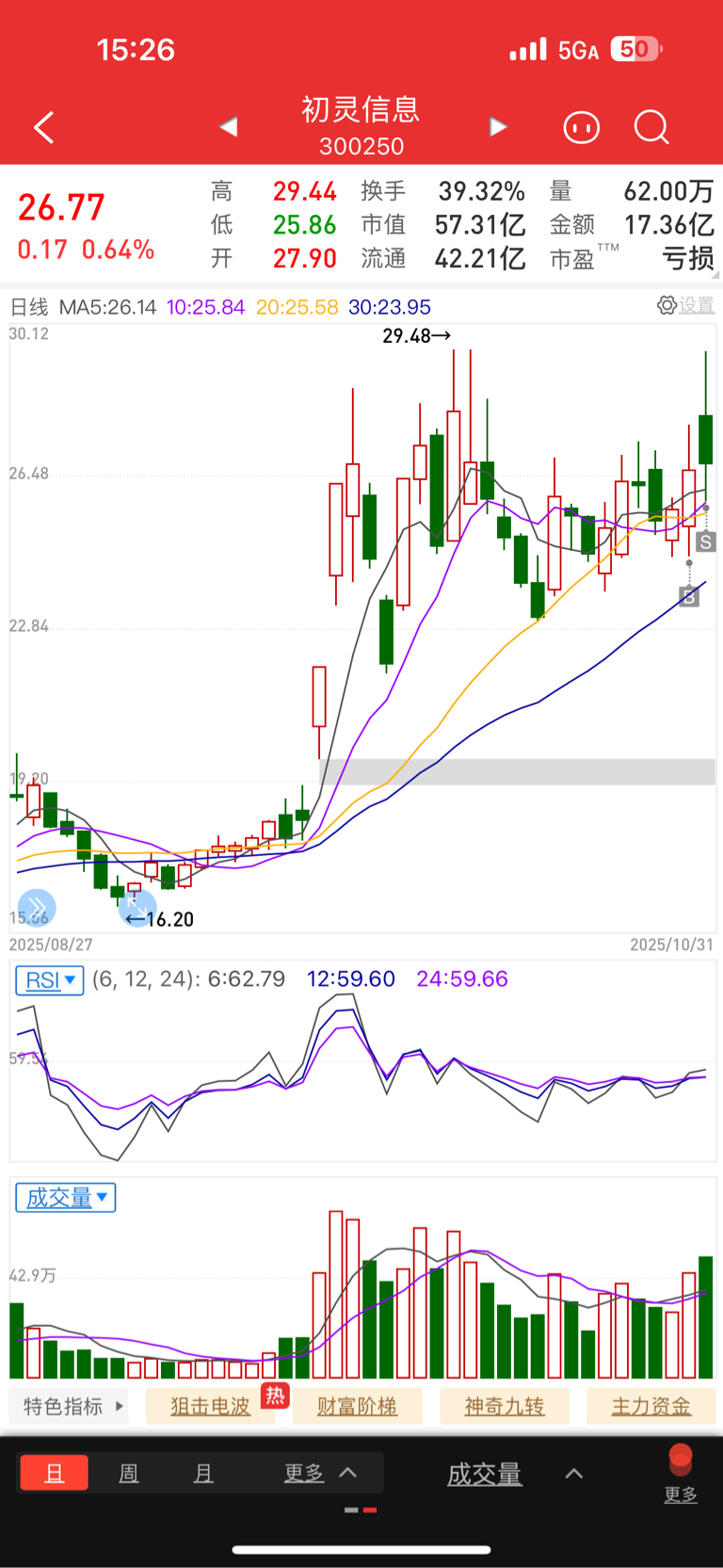This screenshot has width=723, height=1568.
Task: Switch to next stock with right triangle
Action: [x=499, y=126]
